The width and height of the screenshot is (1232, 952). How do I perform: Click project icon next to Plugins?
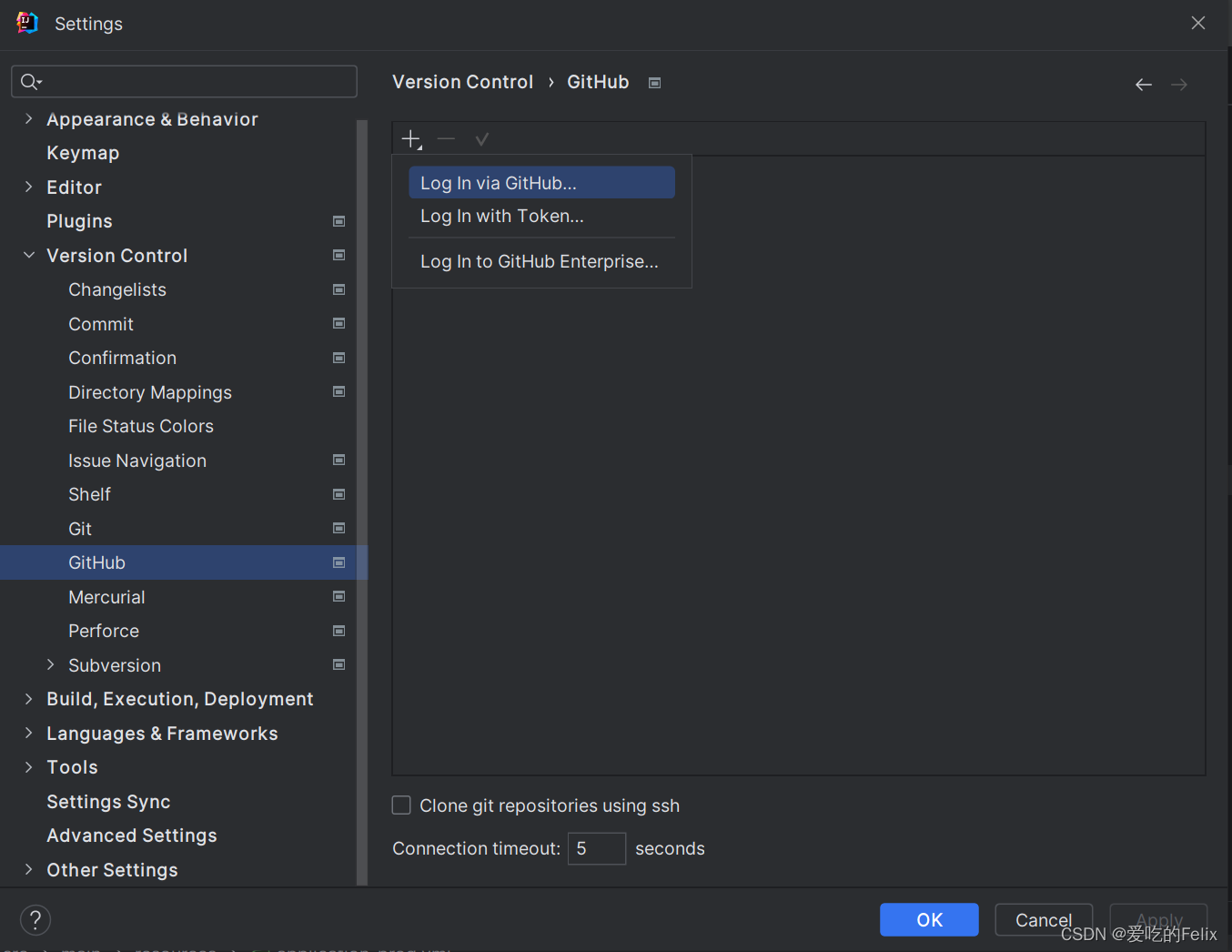[338, 221]
